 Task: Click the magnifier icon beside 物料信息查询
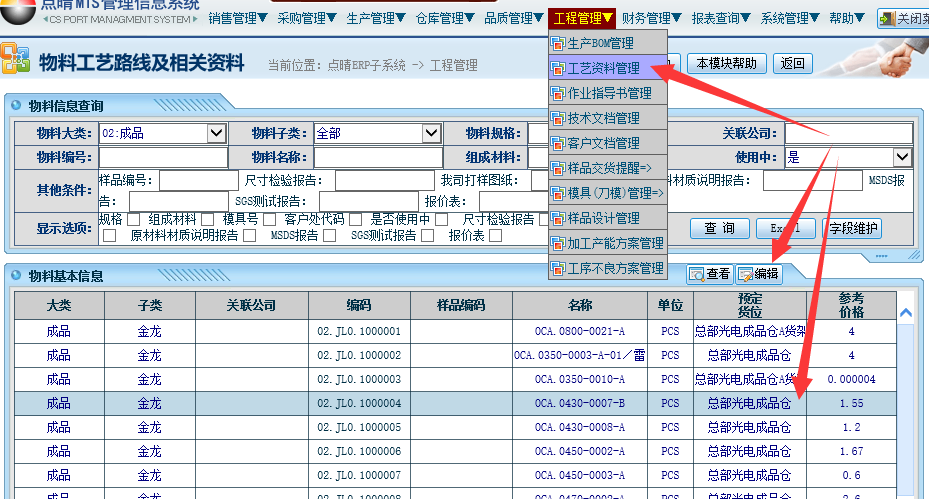click(17, 106)
